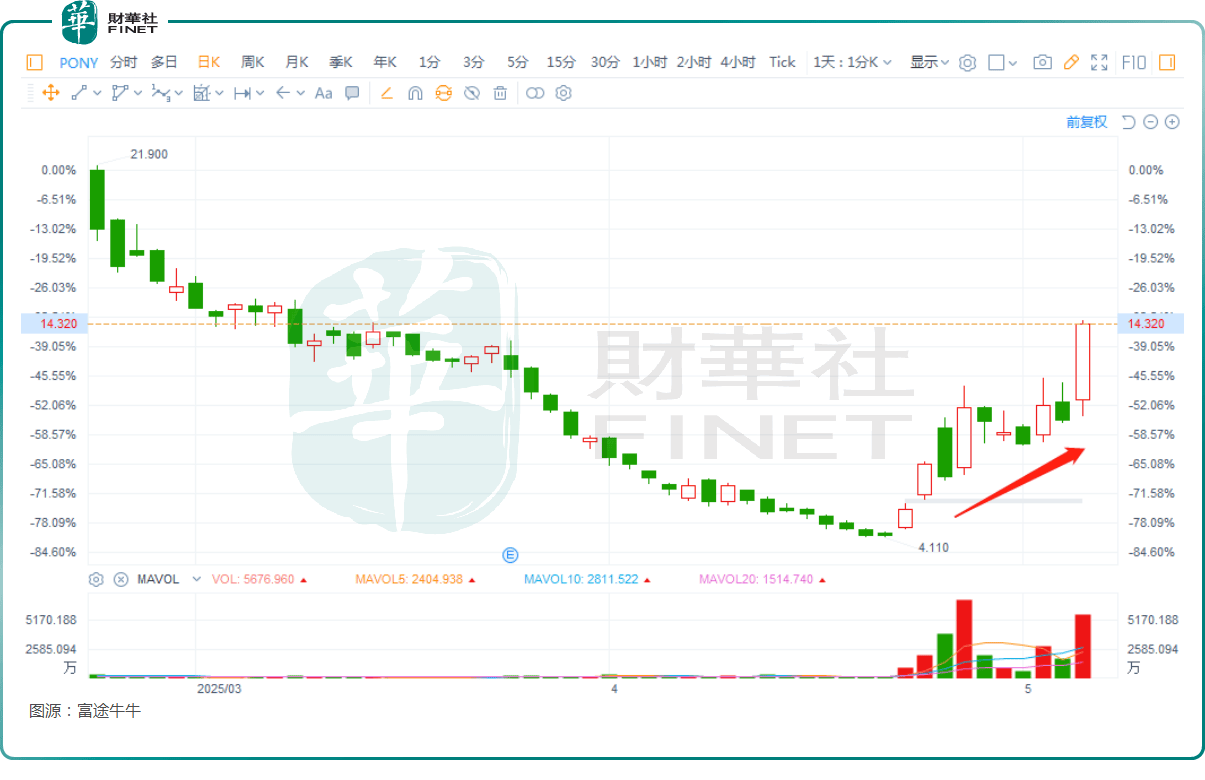Expand the measurement tool options arrow

pos(260,94)
